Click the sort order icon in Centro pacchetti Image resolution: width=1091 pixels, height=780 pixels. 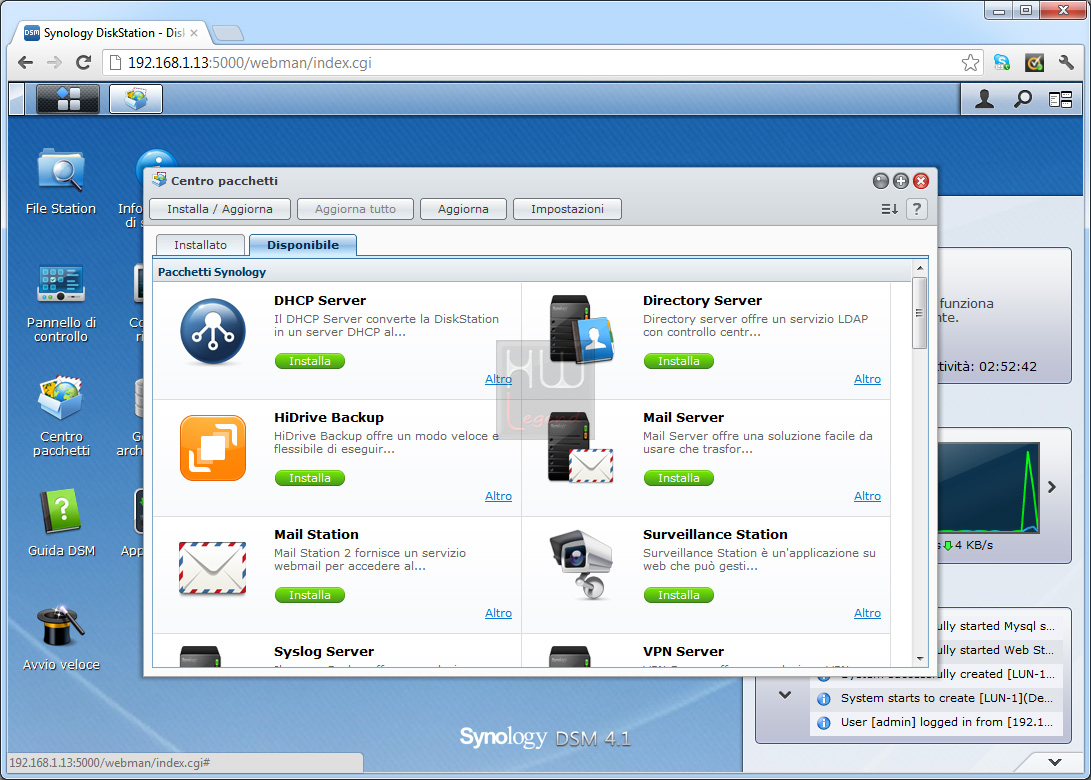tap(889, 209)
